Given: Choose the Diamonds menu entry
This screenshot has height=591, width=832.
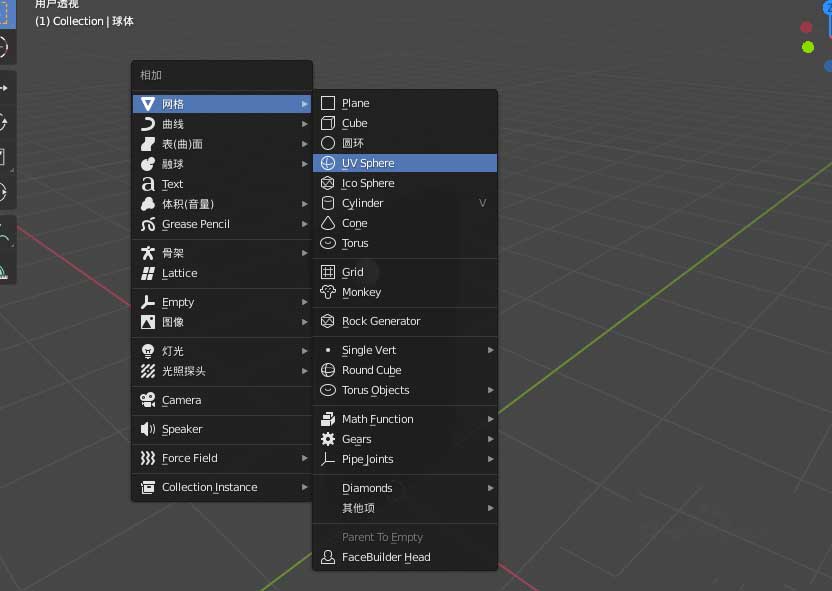Looking at the screenshot, I should pyautogui.click(x=405, y=488).
